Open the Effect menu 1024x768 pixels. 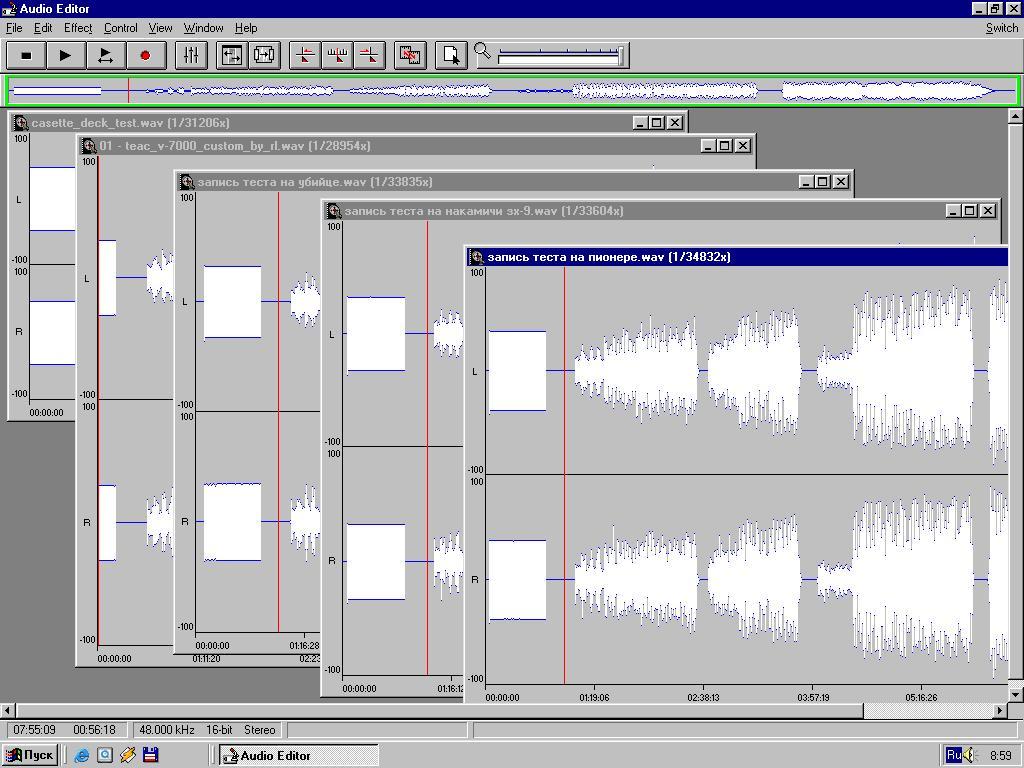(x=77, y=28)
